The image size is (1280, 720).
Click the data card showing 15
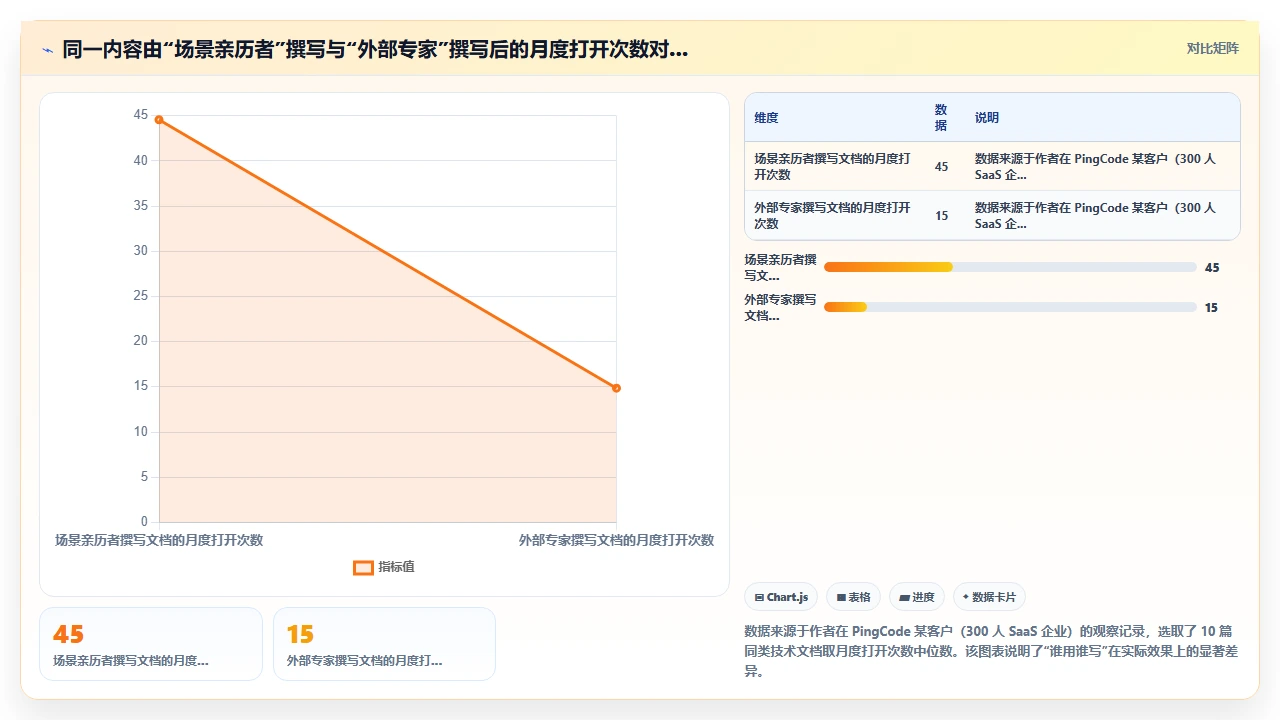pyautogui.click(x=384, y=644)
